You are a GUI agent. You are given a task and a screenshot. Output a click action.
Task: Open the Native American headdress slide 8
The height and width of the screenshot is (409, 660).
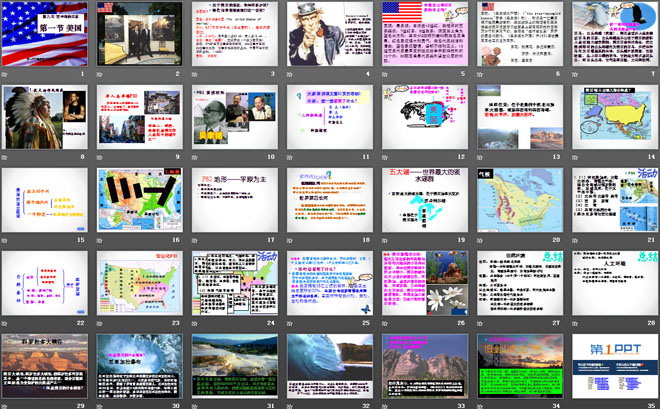[45, 117]
